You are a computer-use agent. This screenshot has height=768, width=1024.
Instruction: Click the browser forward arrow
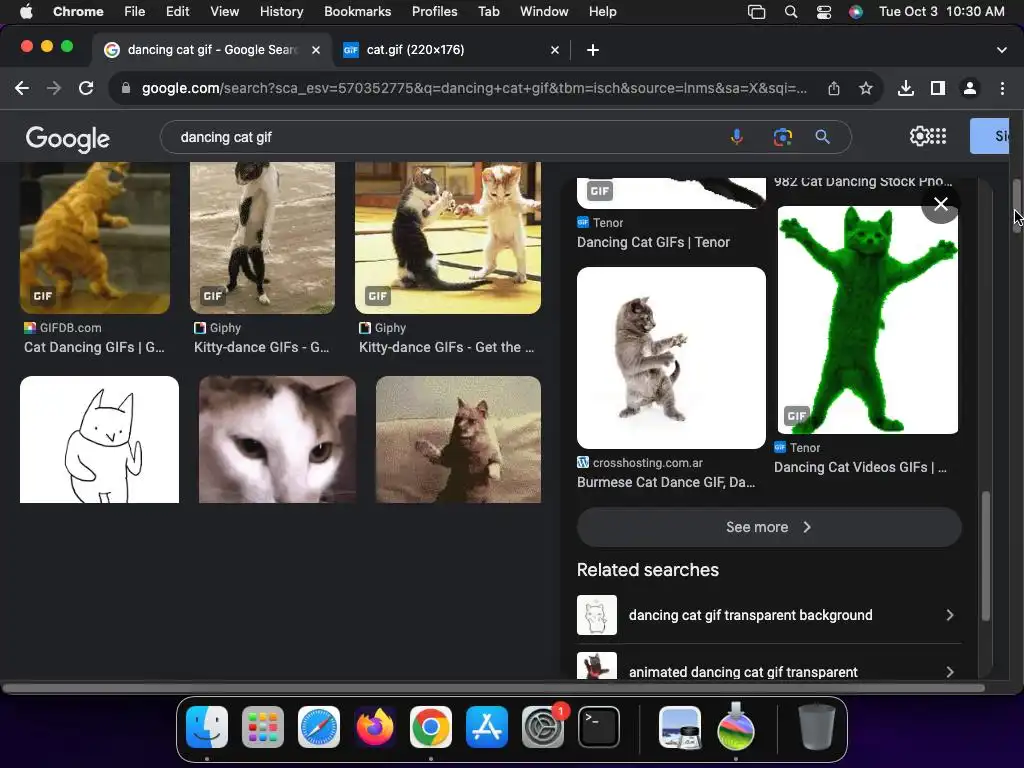coord(54,88)
